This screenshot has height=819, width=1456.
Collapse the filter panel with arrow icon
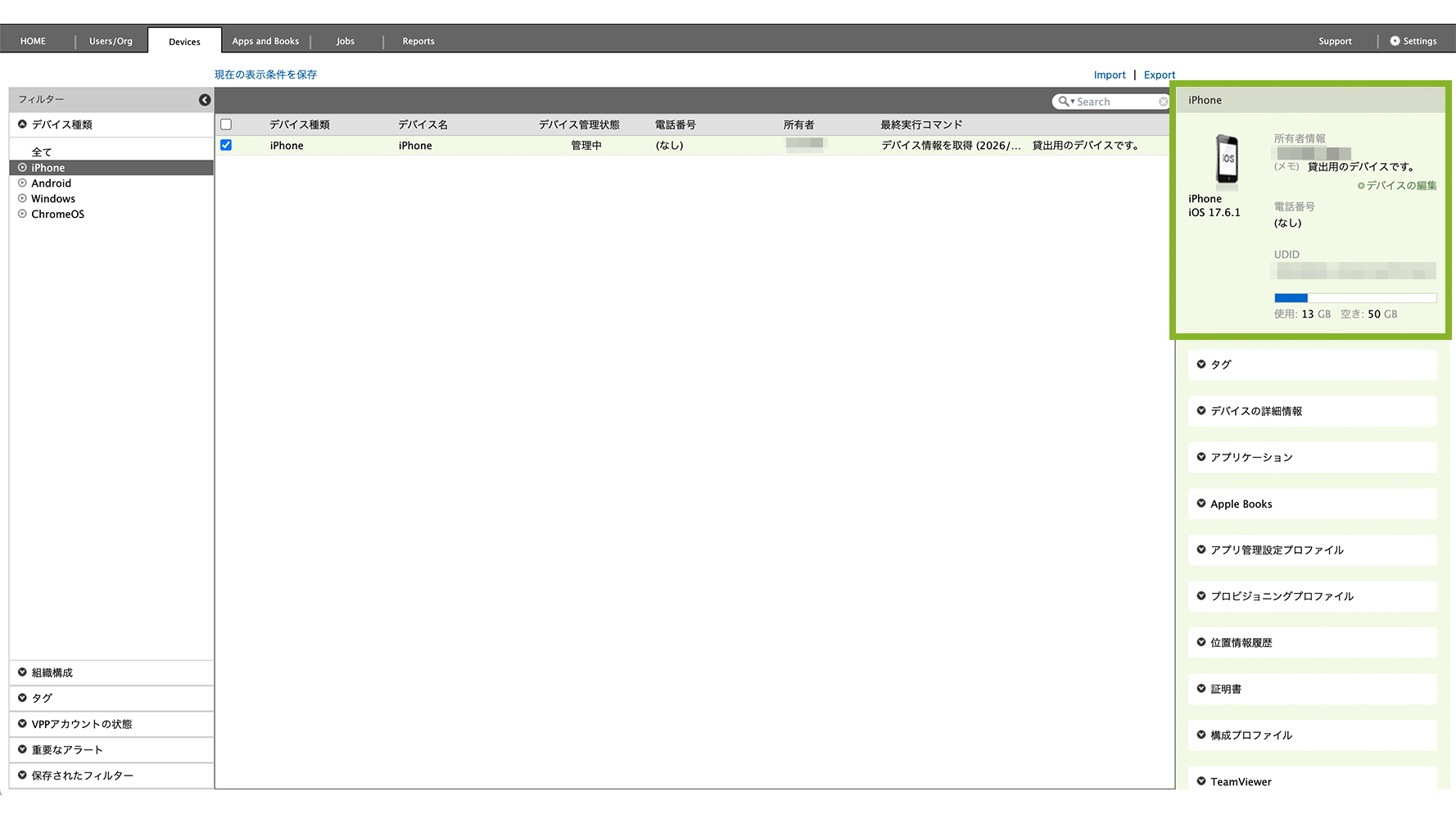click(x=205, y=100)
